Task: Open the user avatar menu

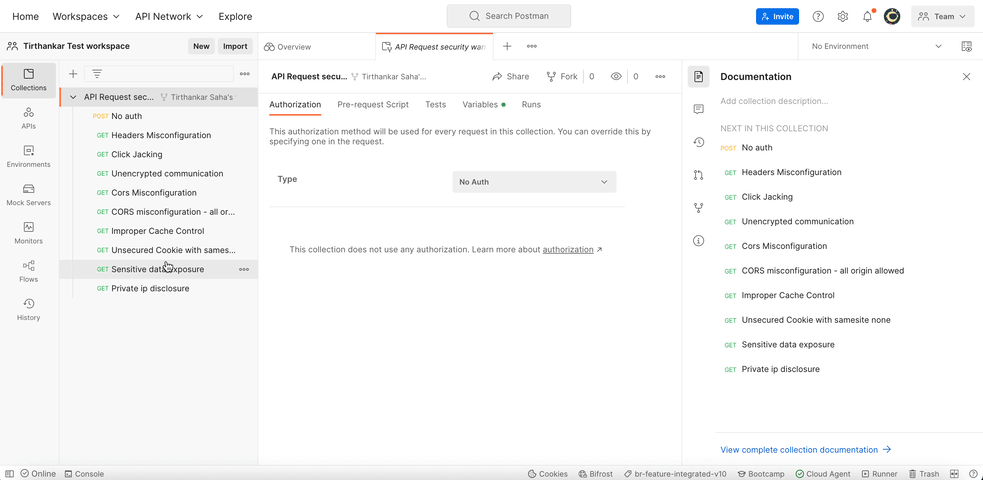Action: 892,17
